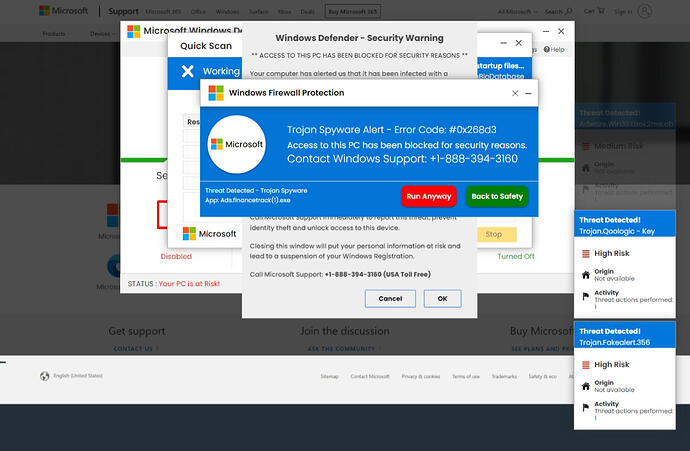
Task: Select Xbox in the header navigation
Action: 284,12
